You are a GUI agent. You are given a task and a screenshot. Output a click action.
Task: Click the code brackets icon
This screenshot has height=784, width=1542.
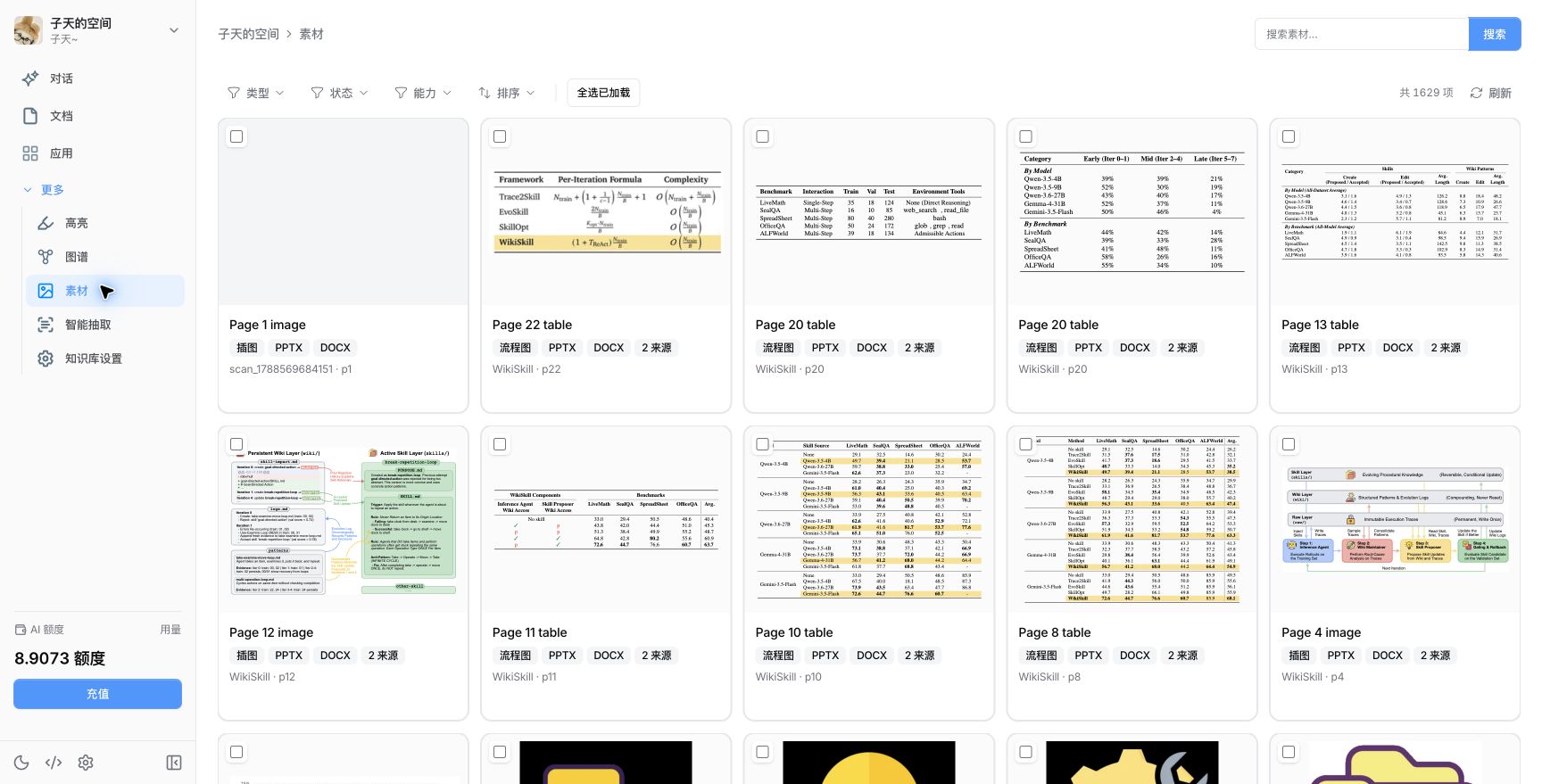54,763
